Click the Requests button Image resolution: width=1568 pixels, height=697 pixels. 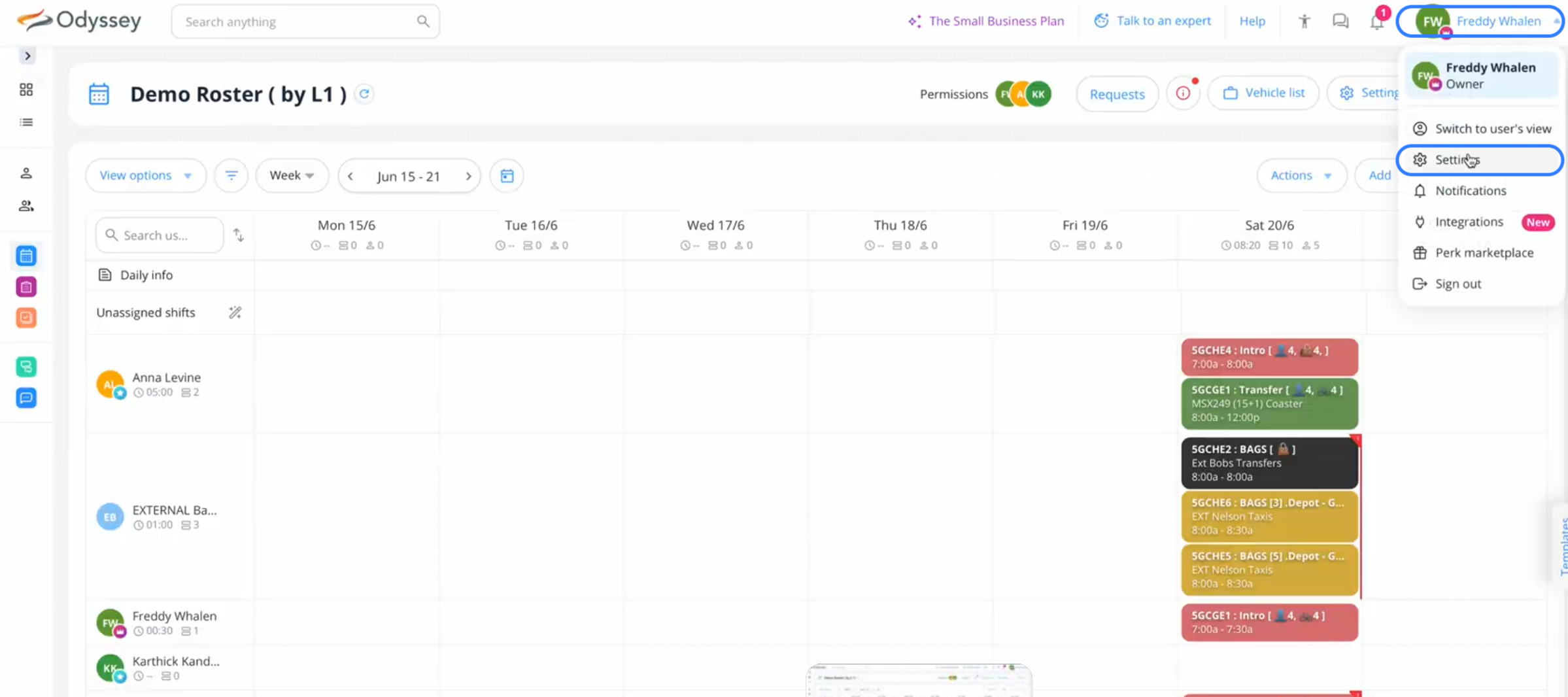tap(1117, 94)
